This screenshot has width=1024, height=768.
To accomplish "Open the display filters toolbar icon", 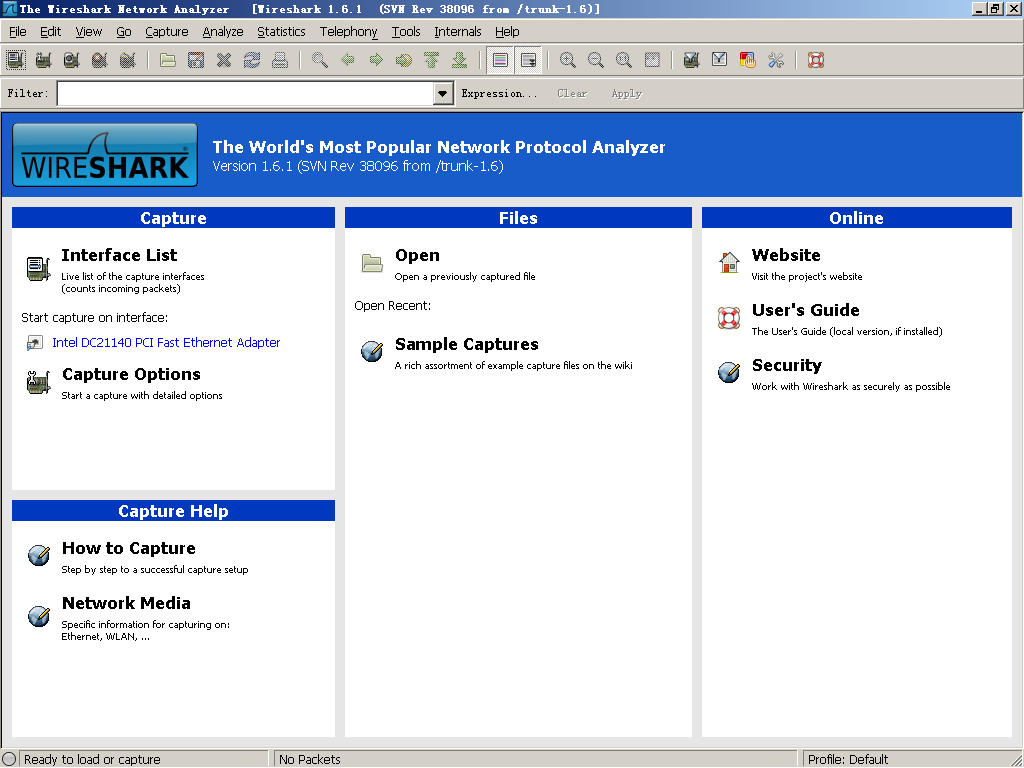I will (x=719, y=60).
